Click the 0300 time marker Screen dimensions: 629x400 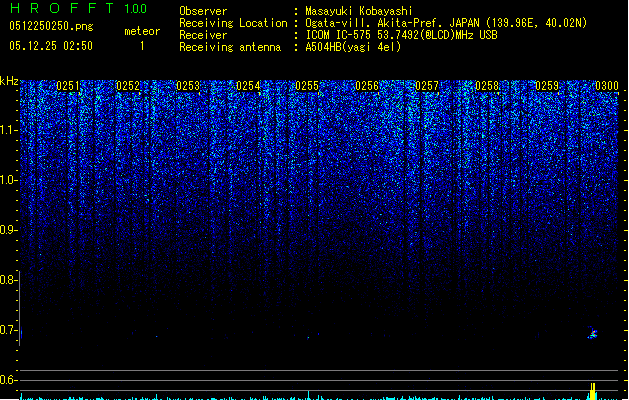607,85
